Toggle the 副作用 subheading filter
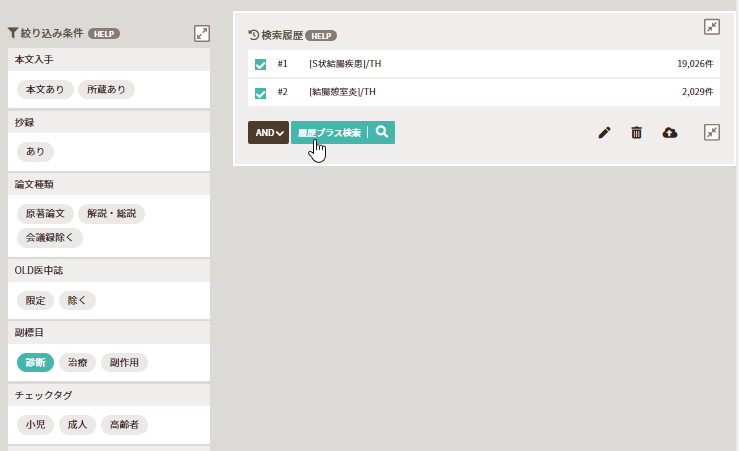 (x=124, y=362)
